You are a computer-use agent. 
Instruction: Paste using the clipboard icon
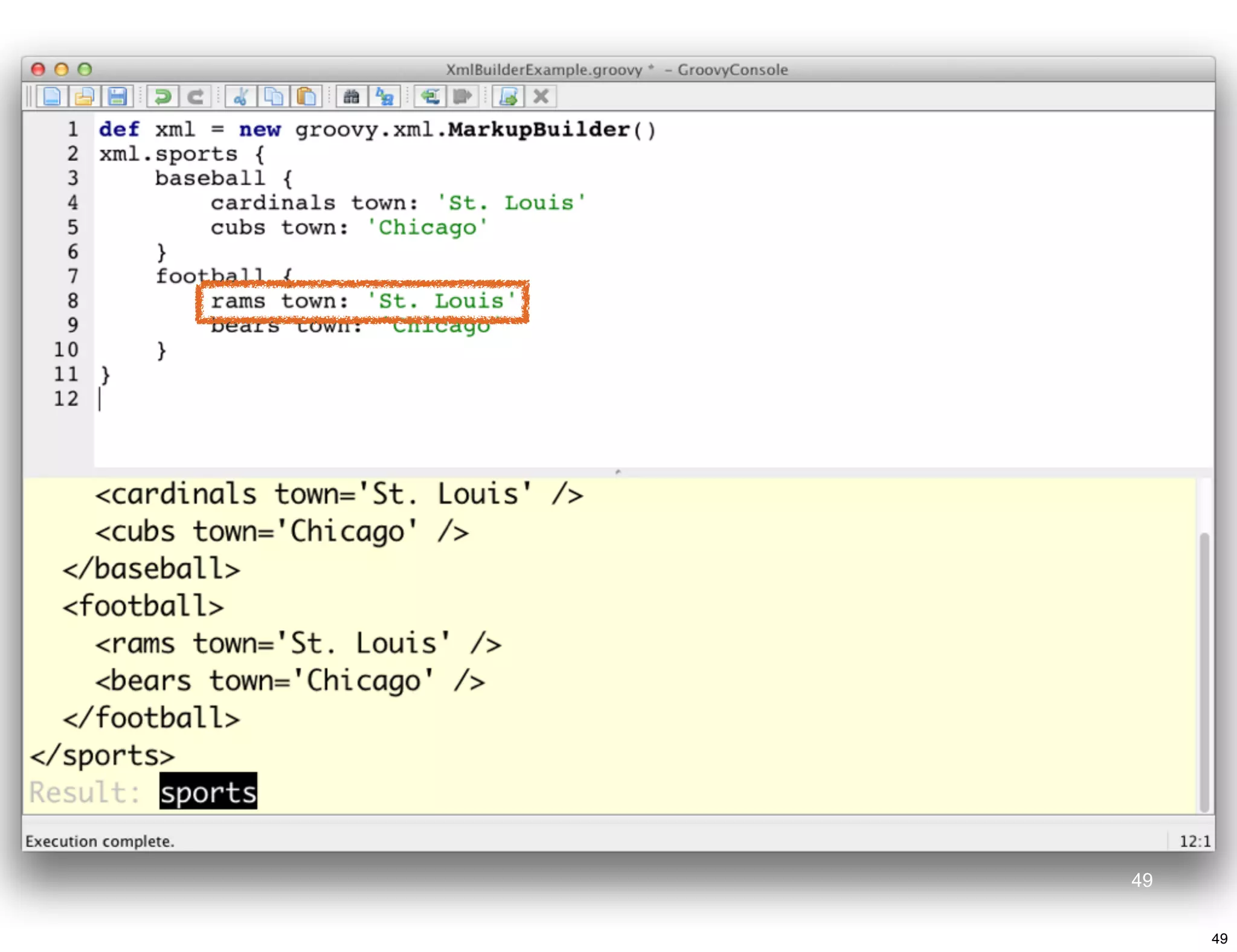point(306,97)
